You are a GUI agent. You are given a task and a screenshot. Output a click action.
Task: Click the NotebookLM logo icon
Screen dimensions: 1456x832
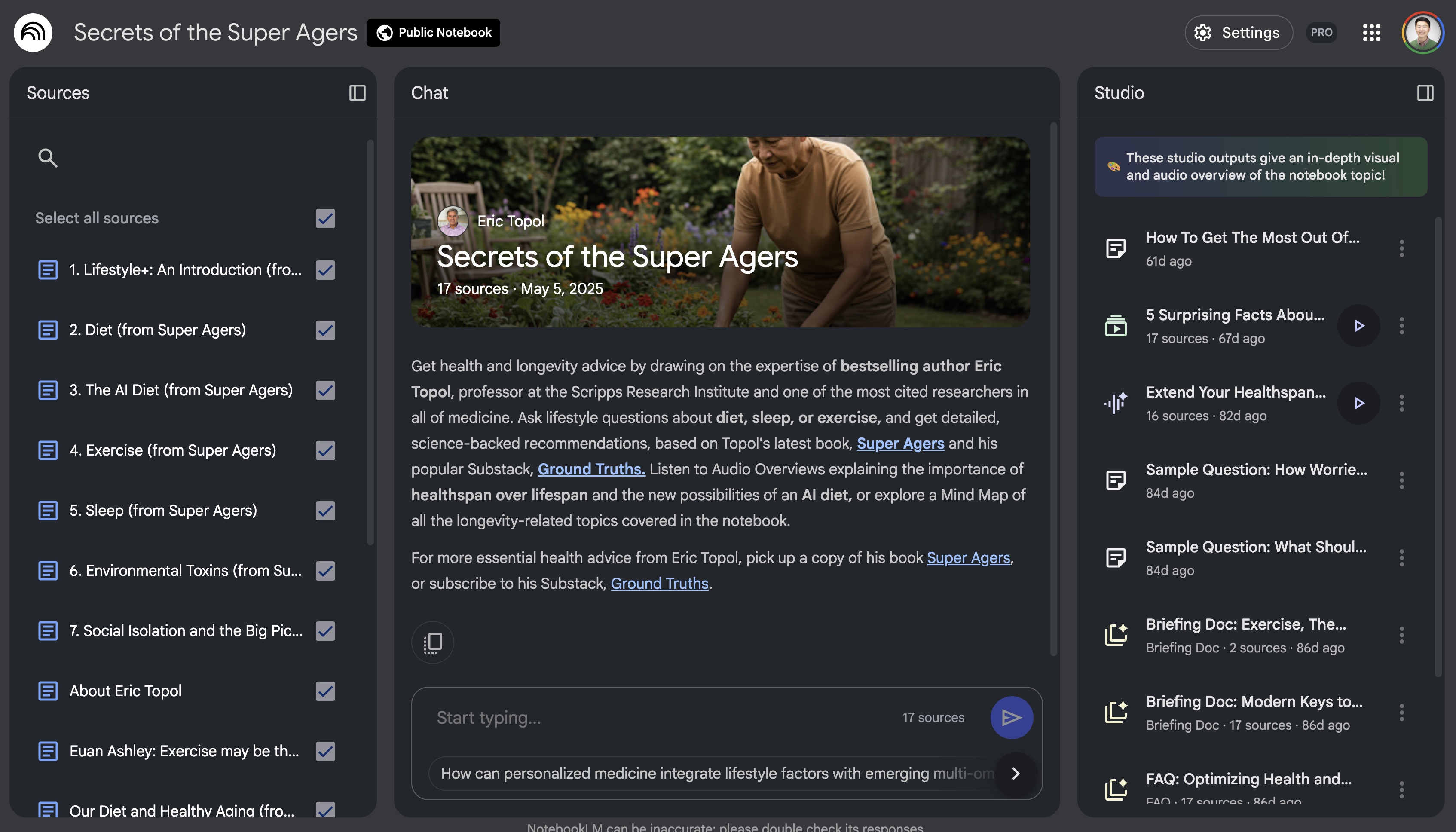coord(33,33)
